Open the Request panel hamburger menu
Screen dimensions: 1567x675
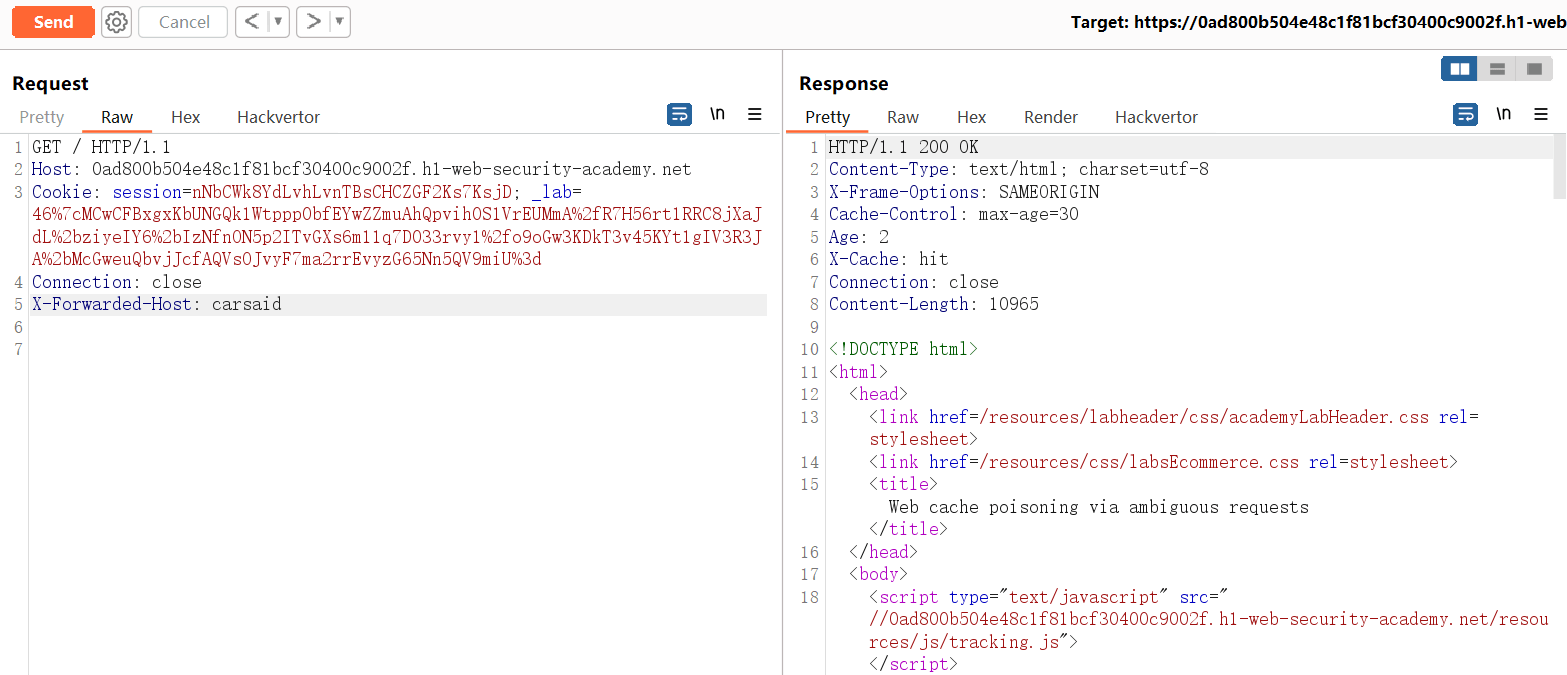tap(755, 115)
